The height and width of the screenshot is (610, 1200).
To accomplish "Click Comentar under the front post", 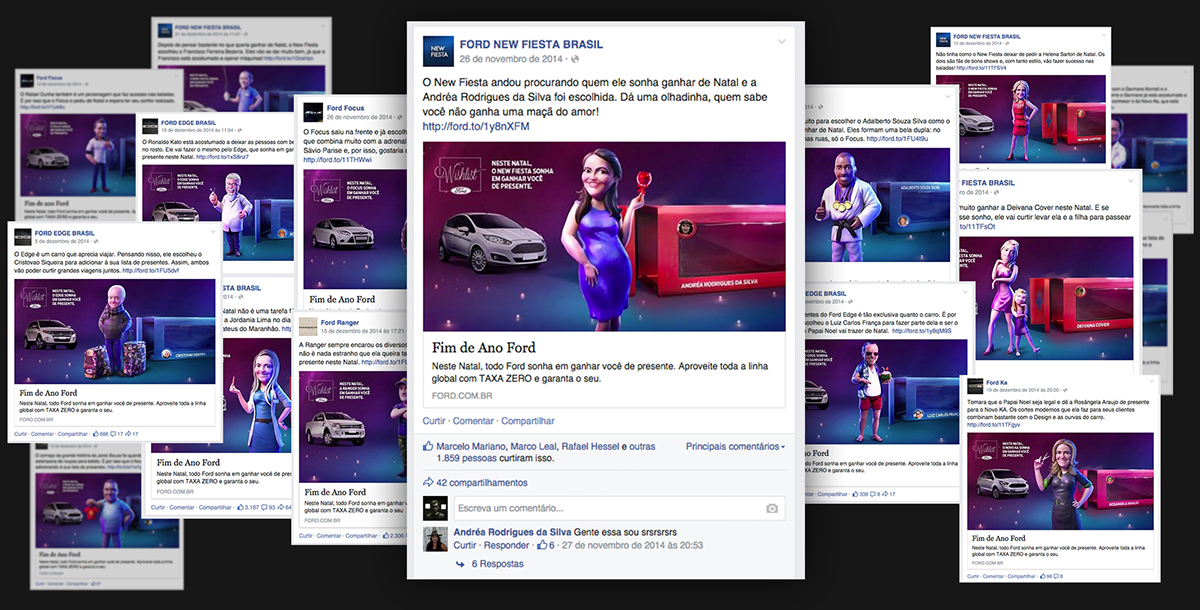I will (474, 421).
